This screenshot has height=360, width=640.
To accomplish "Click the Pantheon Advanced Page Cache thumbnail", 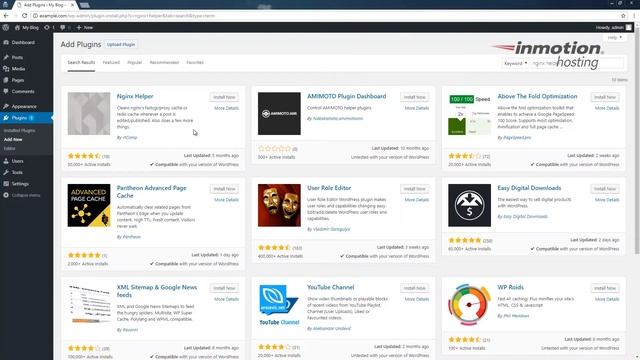I will [x=89, y=205].
